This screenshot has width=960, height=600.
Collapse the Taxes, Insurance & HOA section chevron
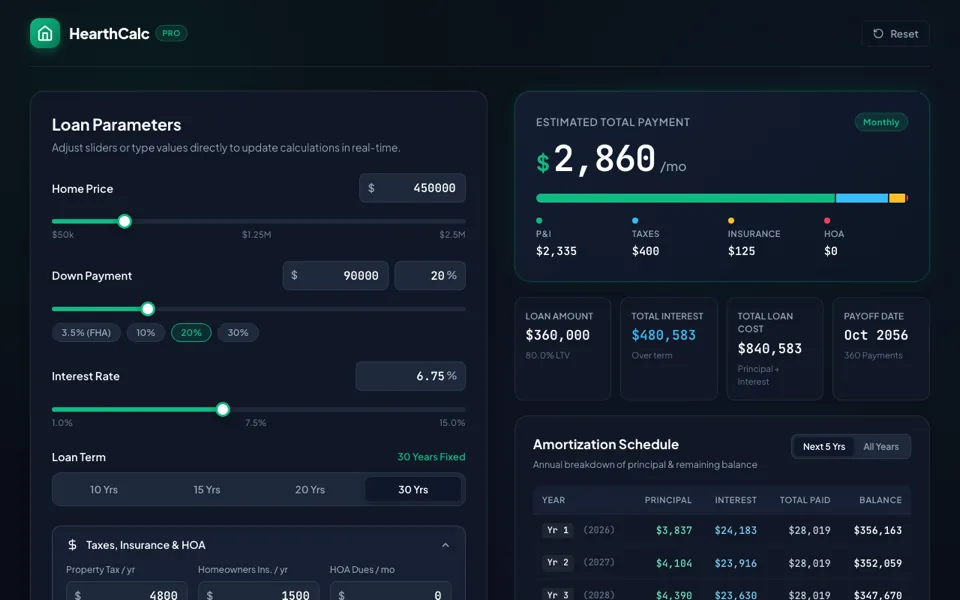pyautogui.click(x=445, y=545)
